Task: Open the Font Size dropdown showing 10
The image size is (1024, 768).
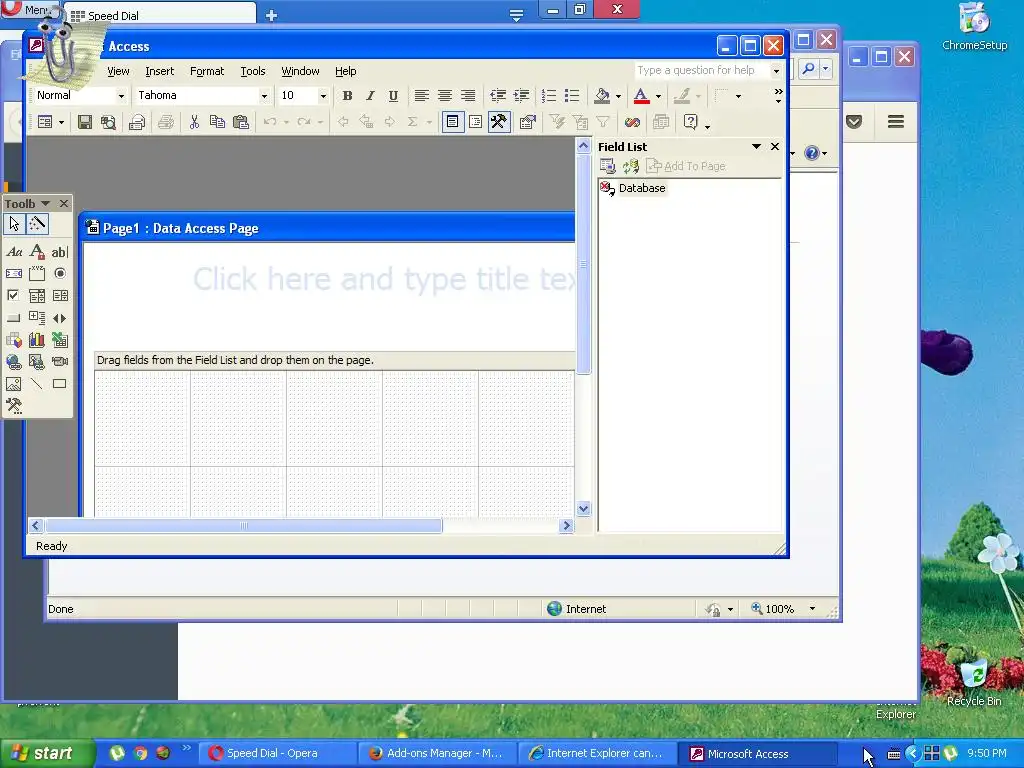Action: (x=323, y=96)
